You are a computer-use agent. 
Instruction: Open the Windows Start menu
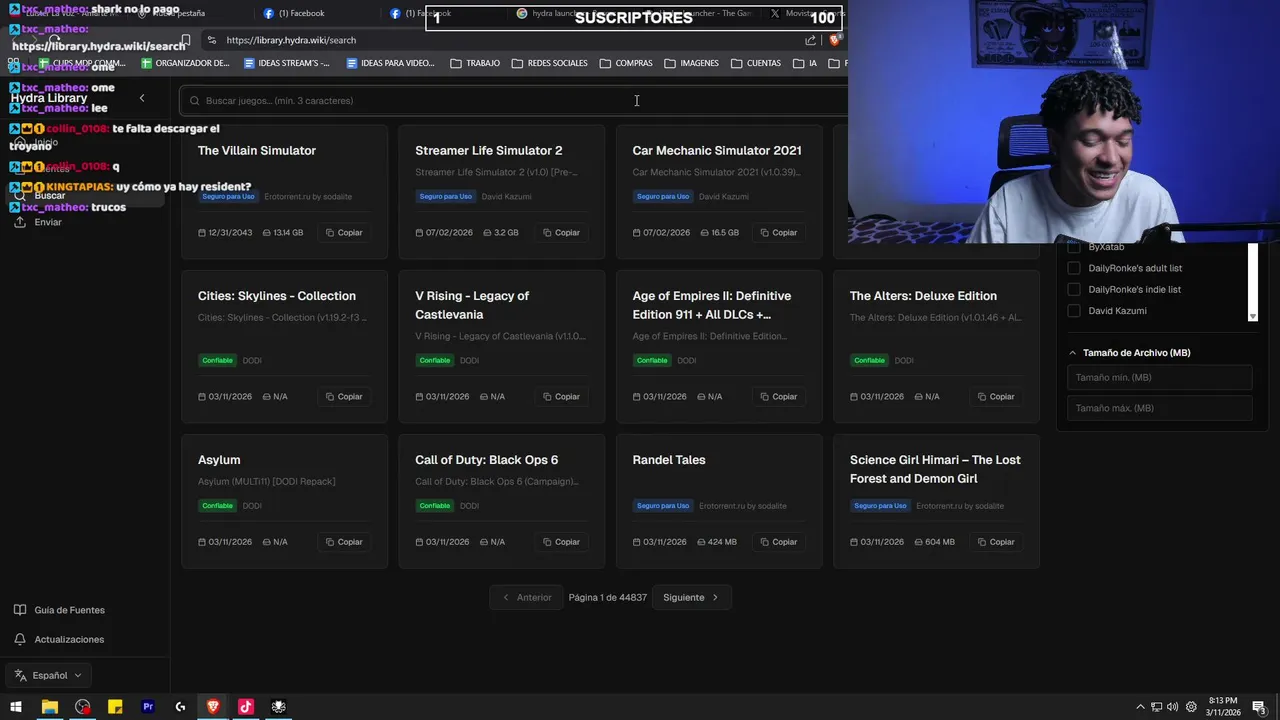coord(16,706)
